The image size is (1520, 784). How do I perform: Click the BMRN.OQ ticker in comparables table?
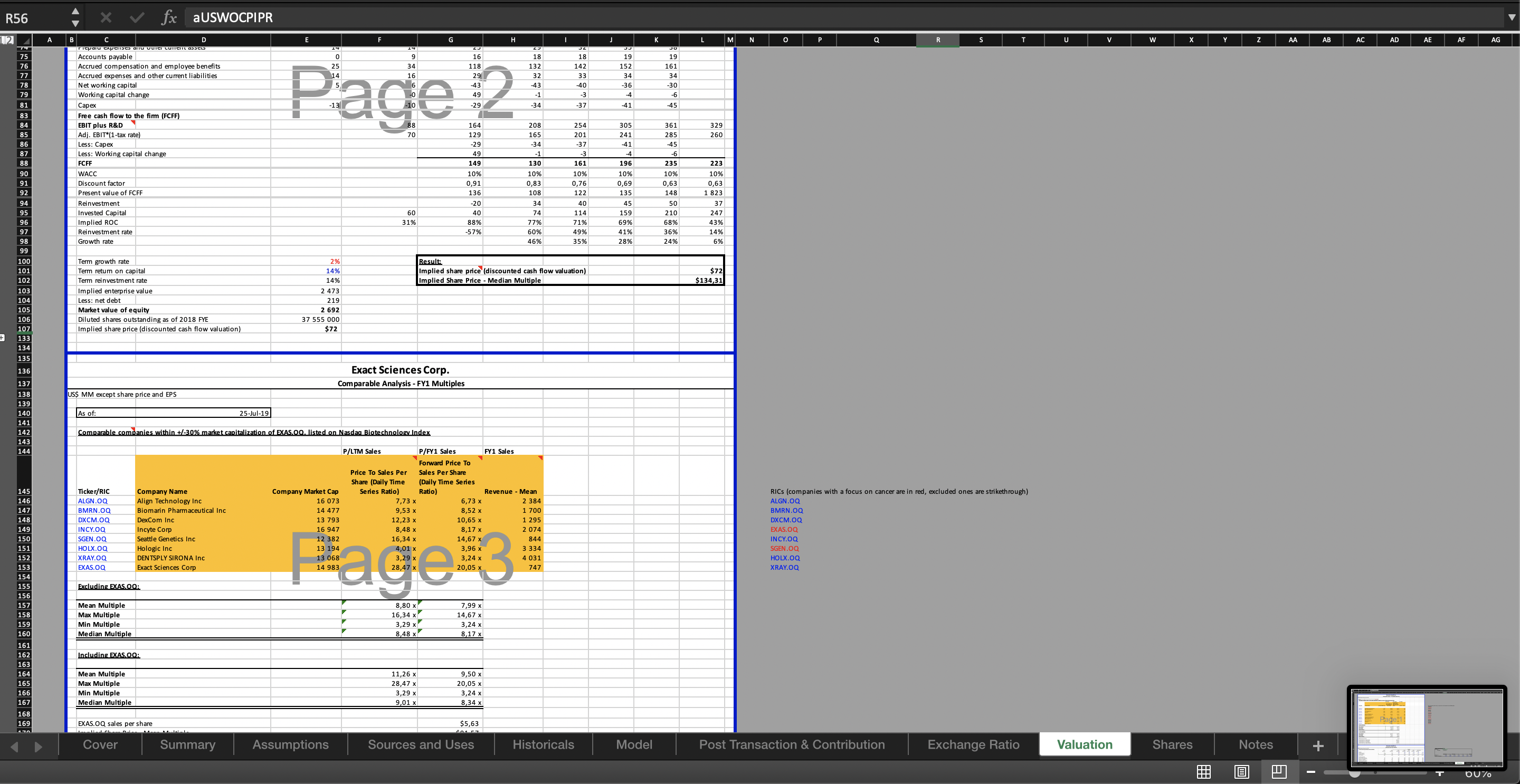point(94,510)
